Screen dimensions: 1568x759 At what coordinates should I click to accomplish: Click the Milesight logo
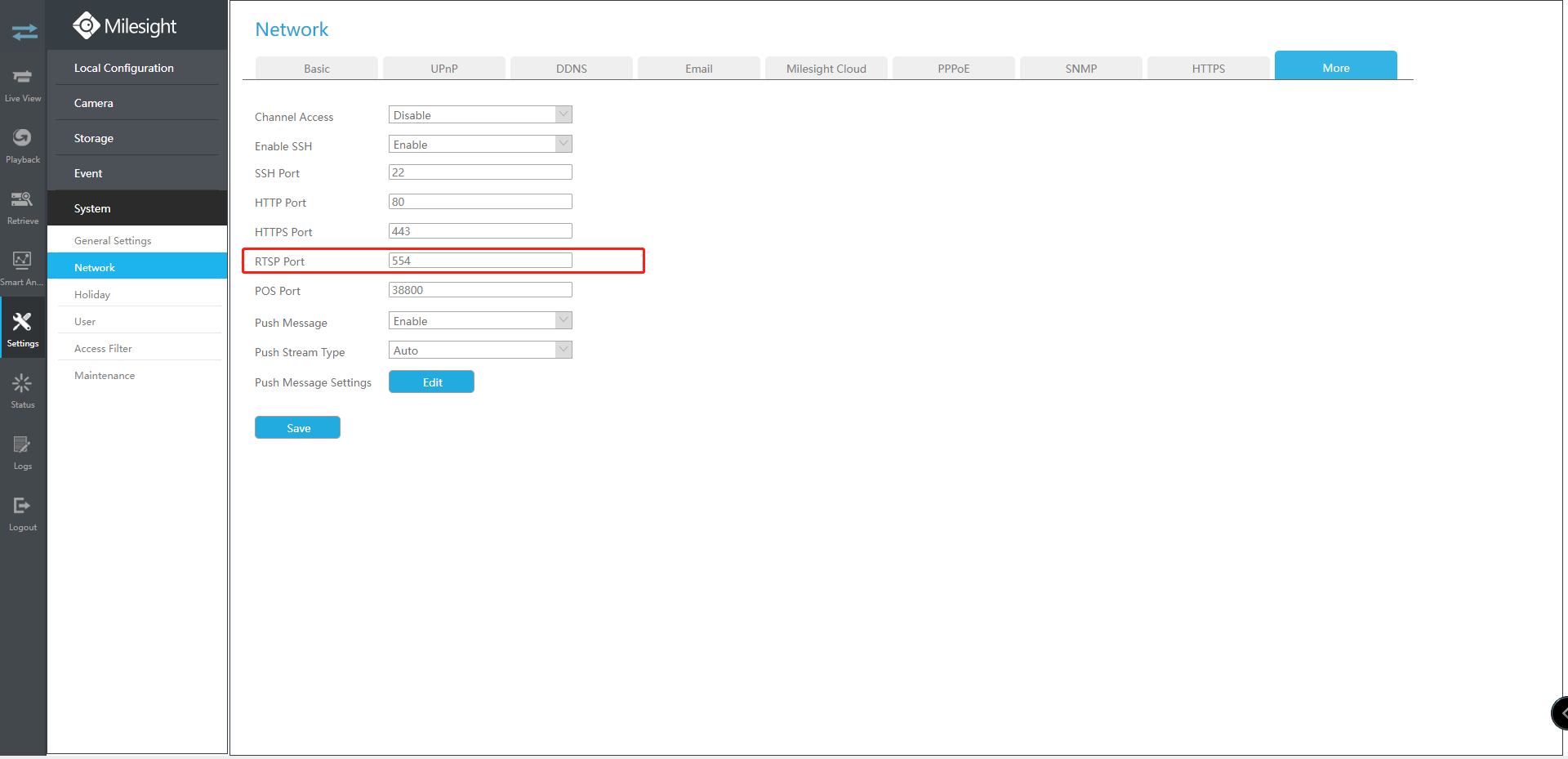(125, 26)
